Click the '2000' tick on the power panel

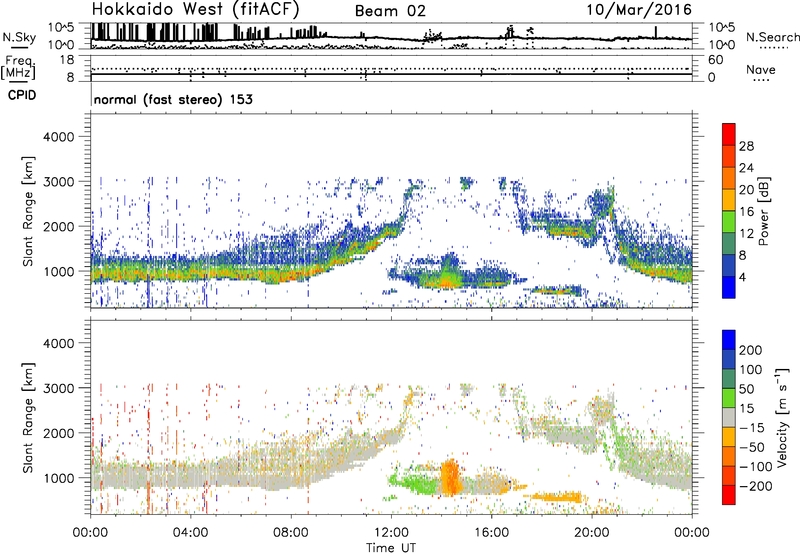pyautogui.click(x=58, y=226)
